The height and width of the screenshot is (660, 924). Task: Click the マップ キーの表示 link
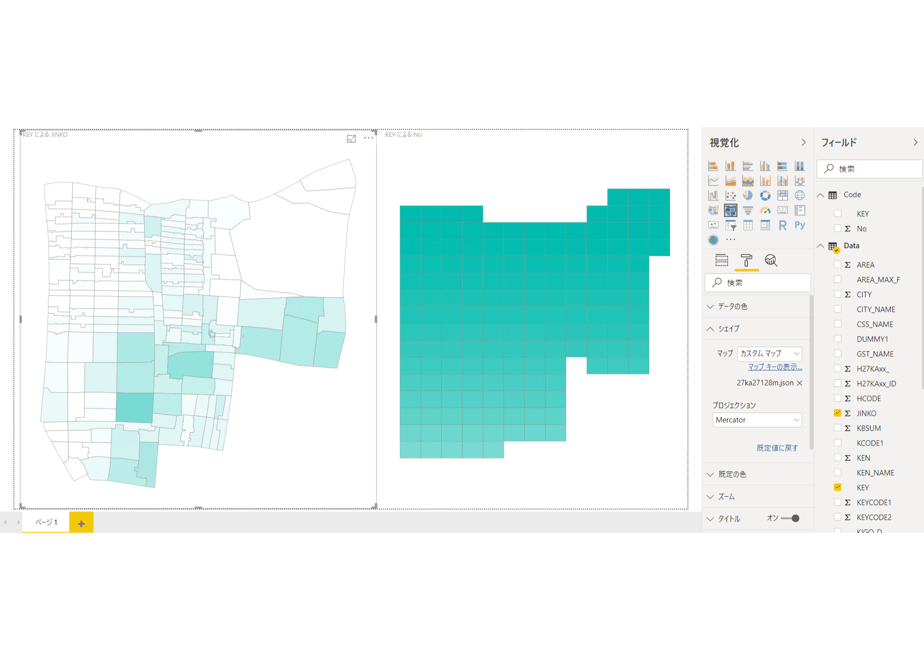coord(775,367)
